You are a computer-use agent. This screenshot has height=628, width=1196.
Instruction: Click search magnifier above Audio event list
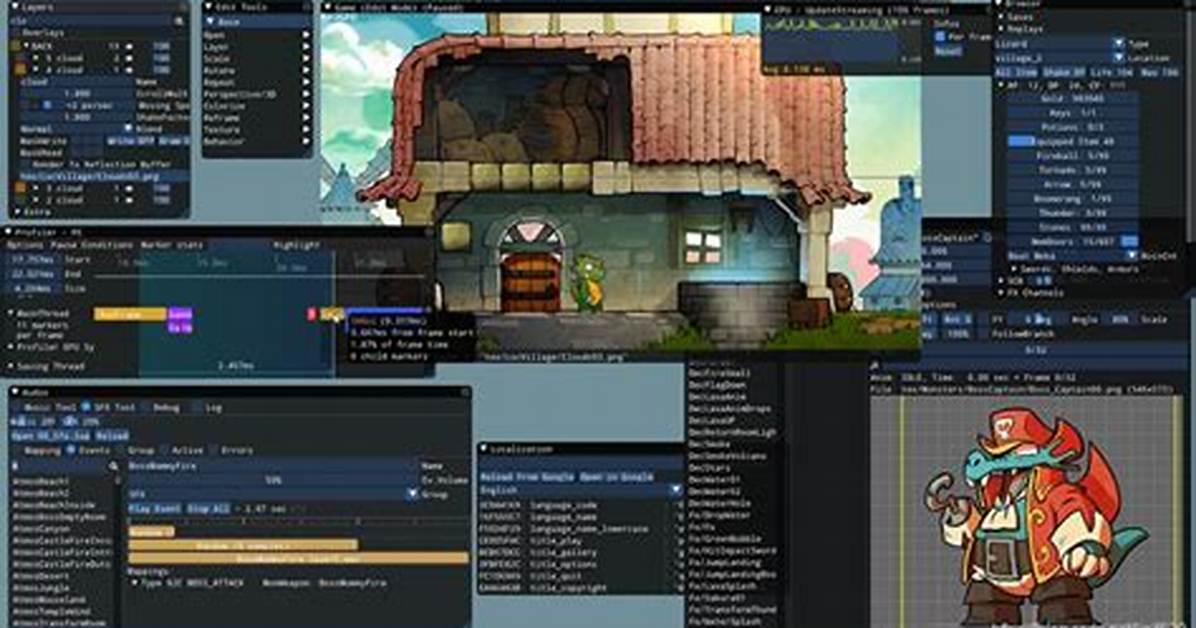coord(113,466)
